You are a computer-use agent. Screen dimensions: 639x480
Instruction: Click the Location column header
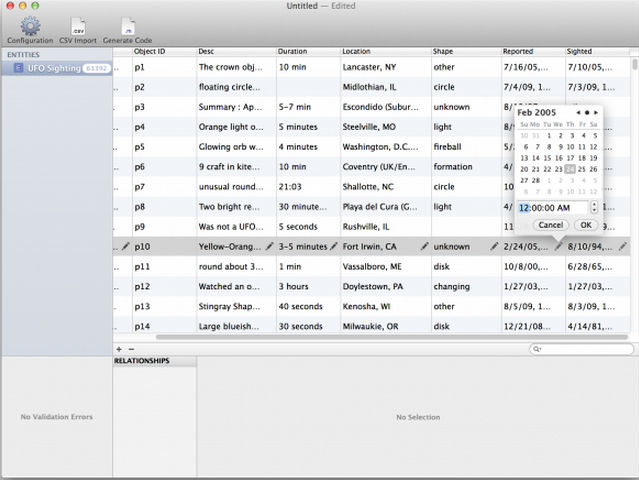click(384, 51)
